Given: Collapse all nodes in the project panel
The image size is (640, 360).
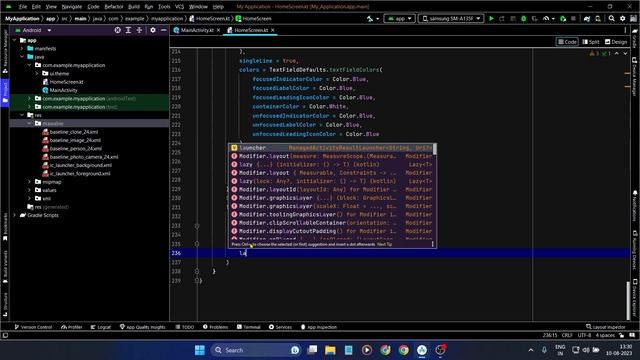Looking at the screenshot, I should (x=139, y=30).
